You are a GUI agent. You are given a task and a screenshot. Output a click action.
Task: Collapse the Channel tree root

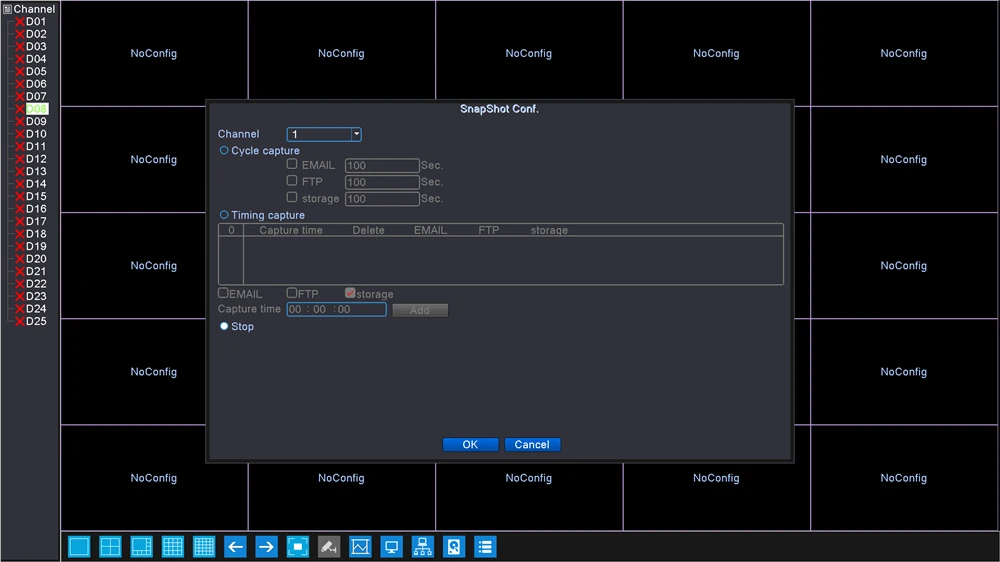[8, 9]
